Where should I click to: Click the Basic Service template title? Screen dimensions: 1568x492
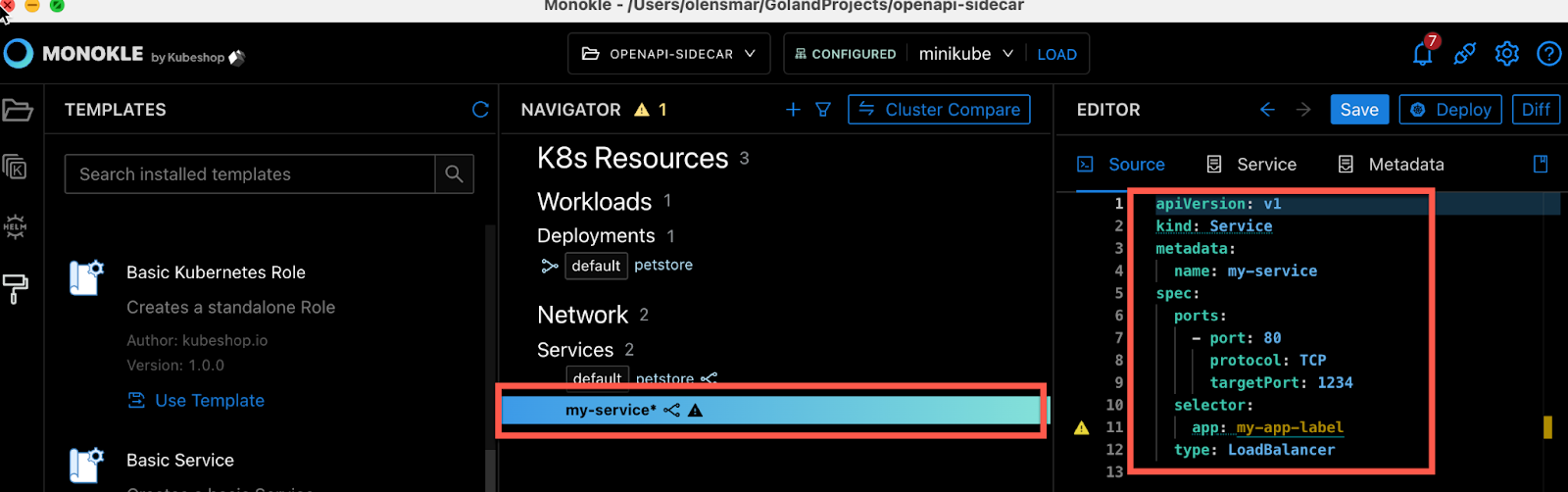coord(180,461)
